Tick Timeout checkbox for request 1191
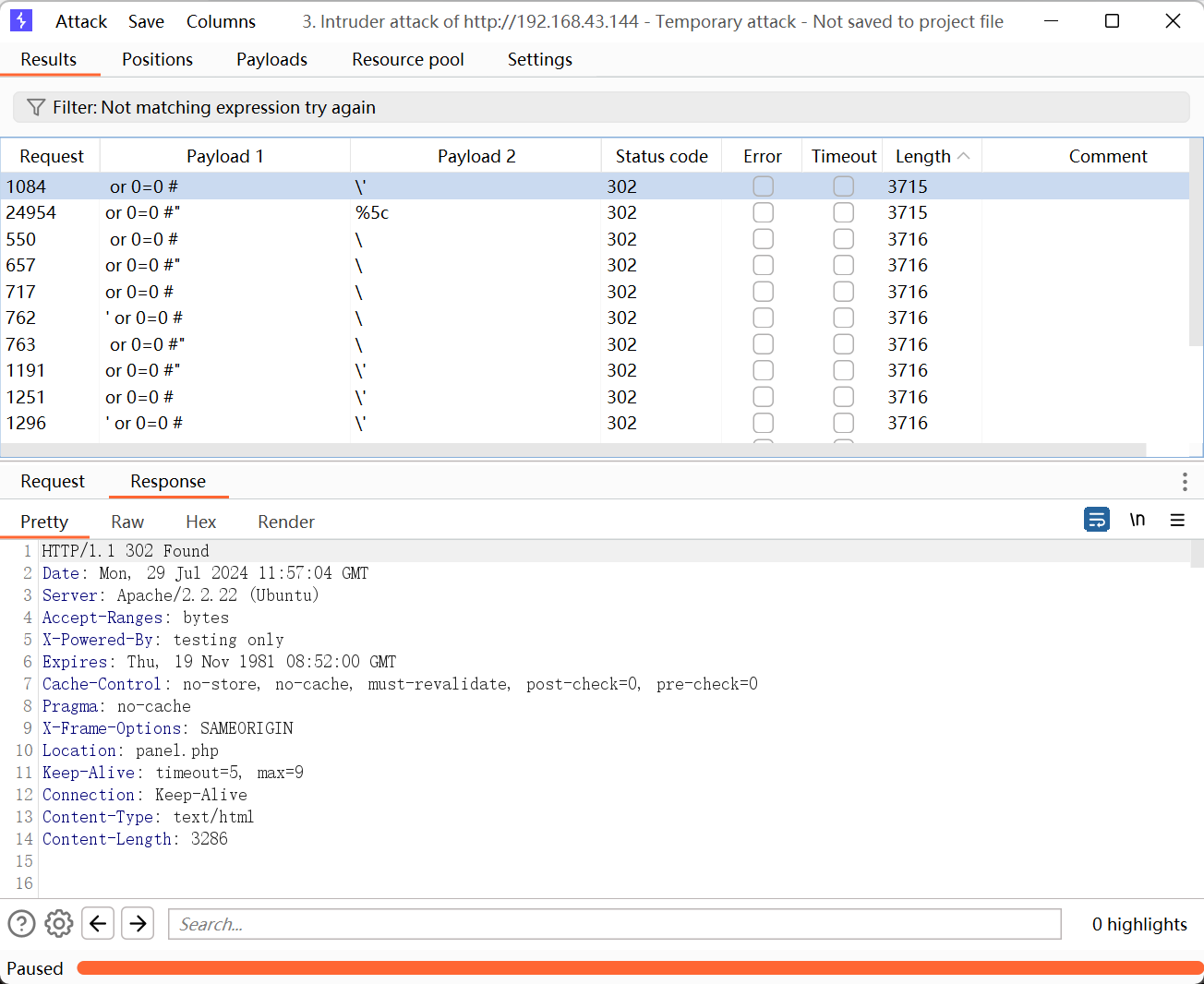Screen dimensions: 1204x984 tap(843, 370)
